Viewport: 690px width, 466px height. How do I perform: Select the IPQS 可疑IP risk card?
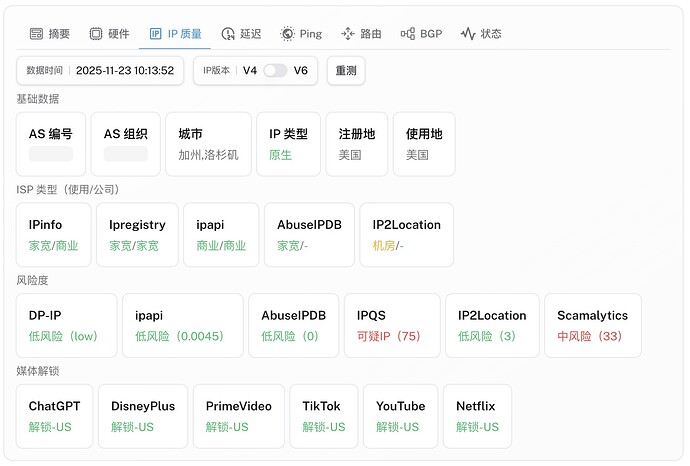392,325
